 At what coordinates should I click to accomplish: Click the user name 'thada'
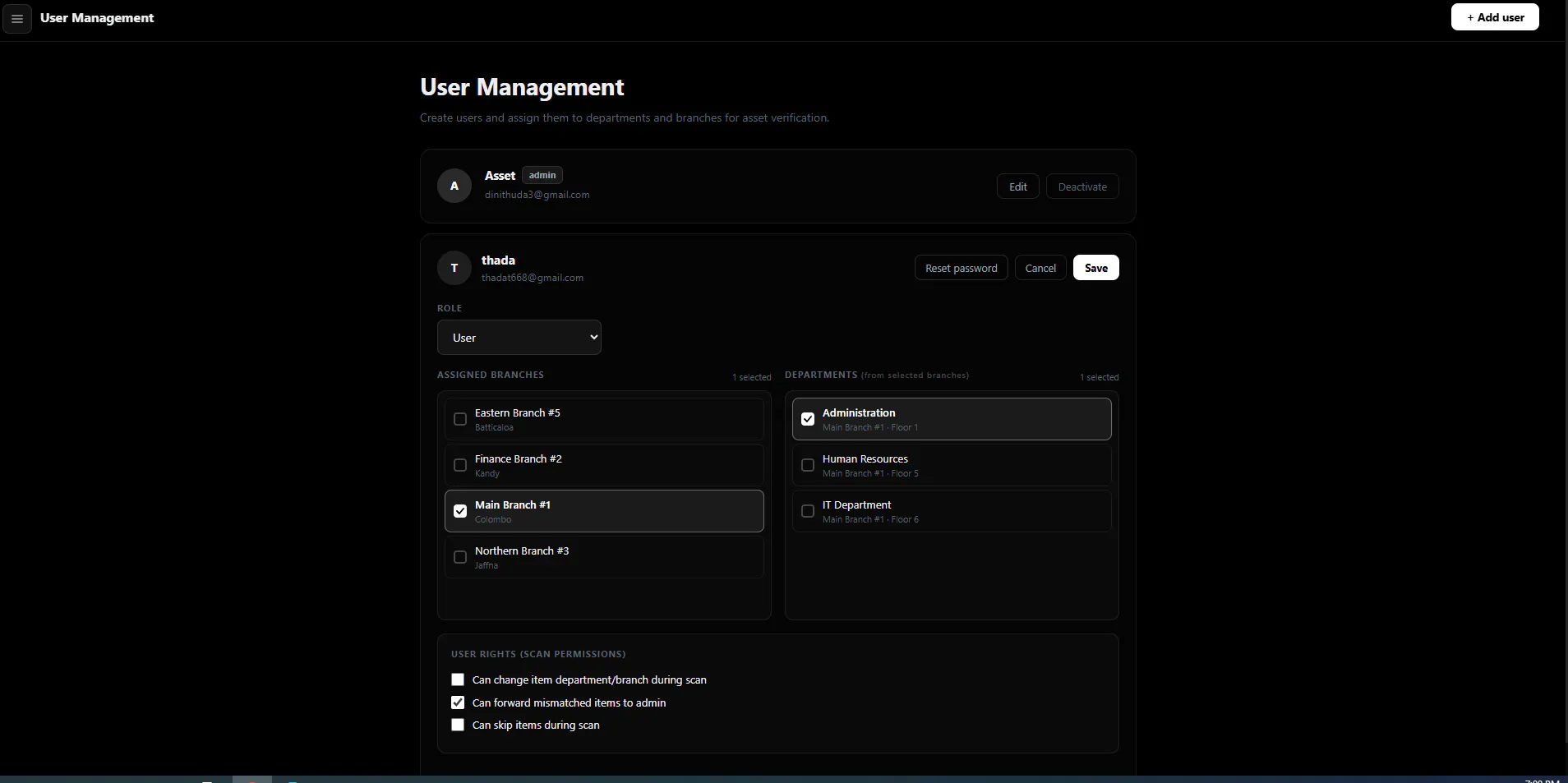(x=498, y=260)
